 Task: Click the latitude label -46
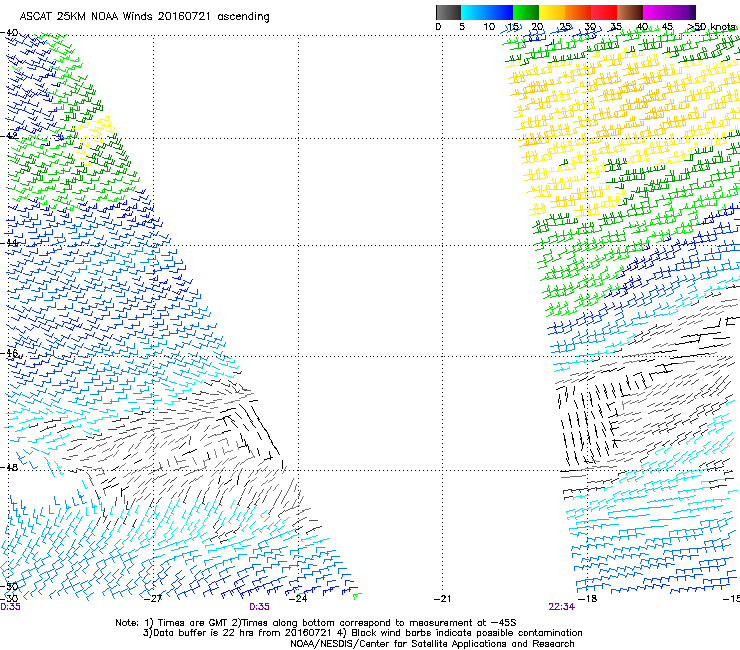(9, 353)
